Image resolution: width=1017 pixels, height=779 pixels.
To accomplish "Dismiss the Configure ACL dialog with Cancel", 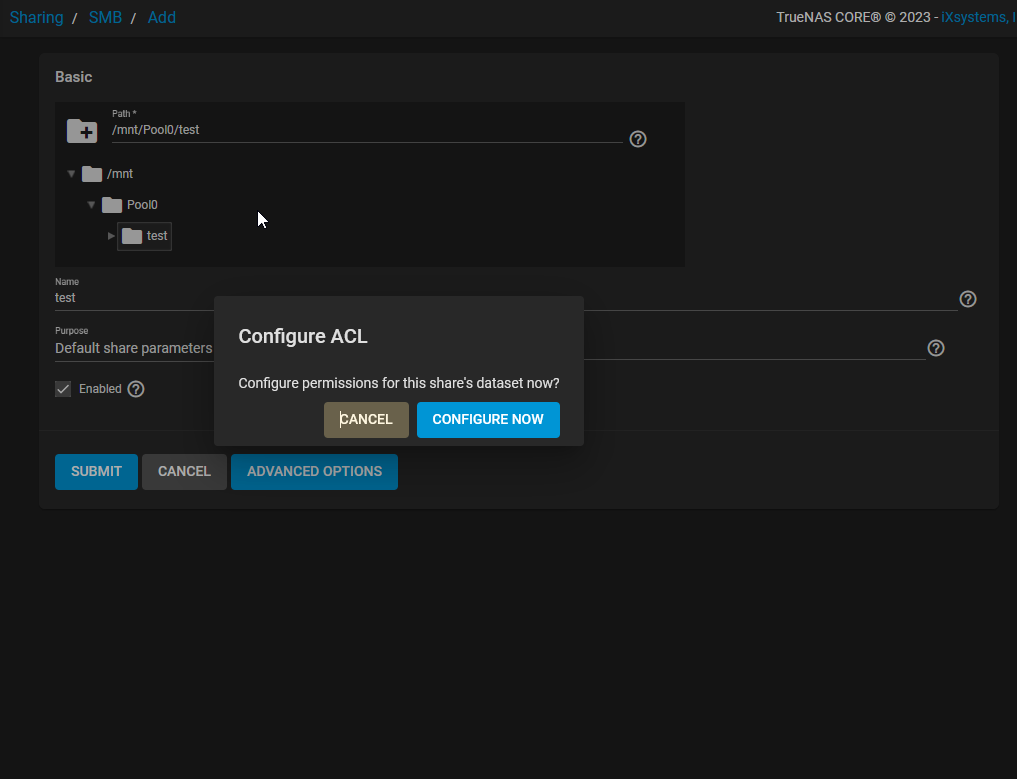I will (x=366, y=419).
